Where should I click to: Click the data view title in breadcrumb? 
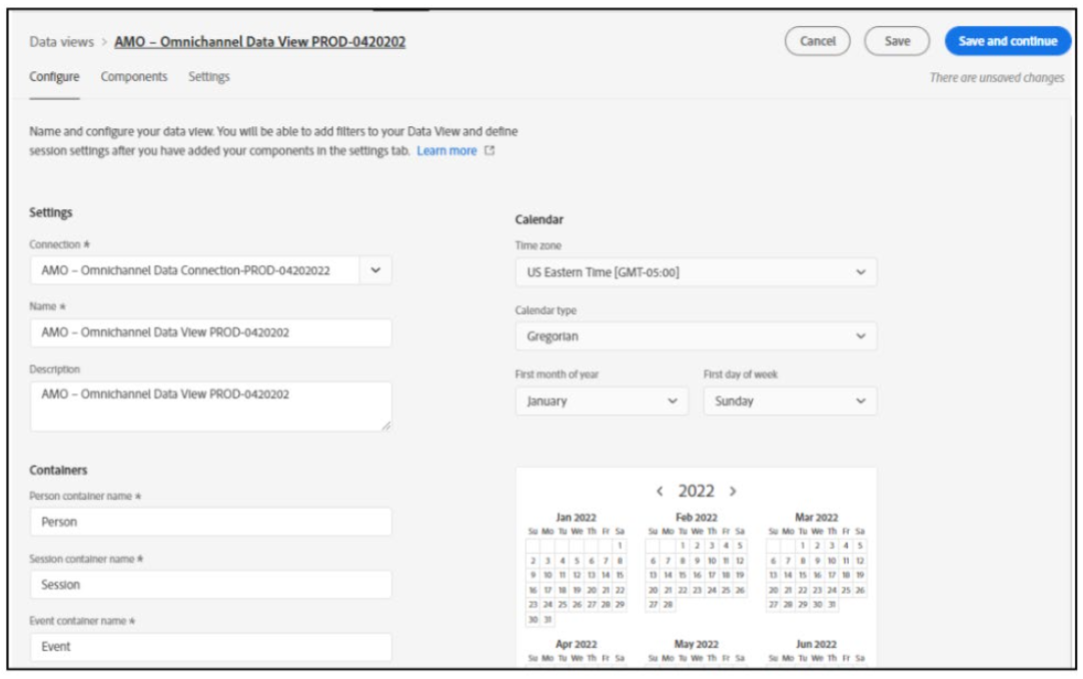pyautogui.click(x=260, y=42)
